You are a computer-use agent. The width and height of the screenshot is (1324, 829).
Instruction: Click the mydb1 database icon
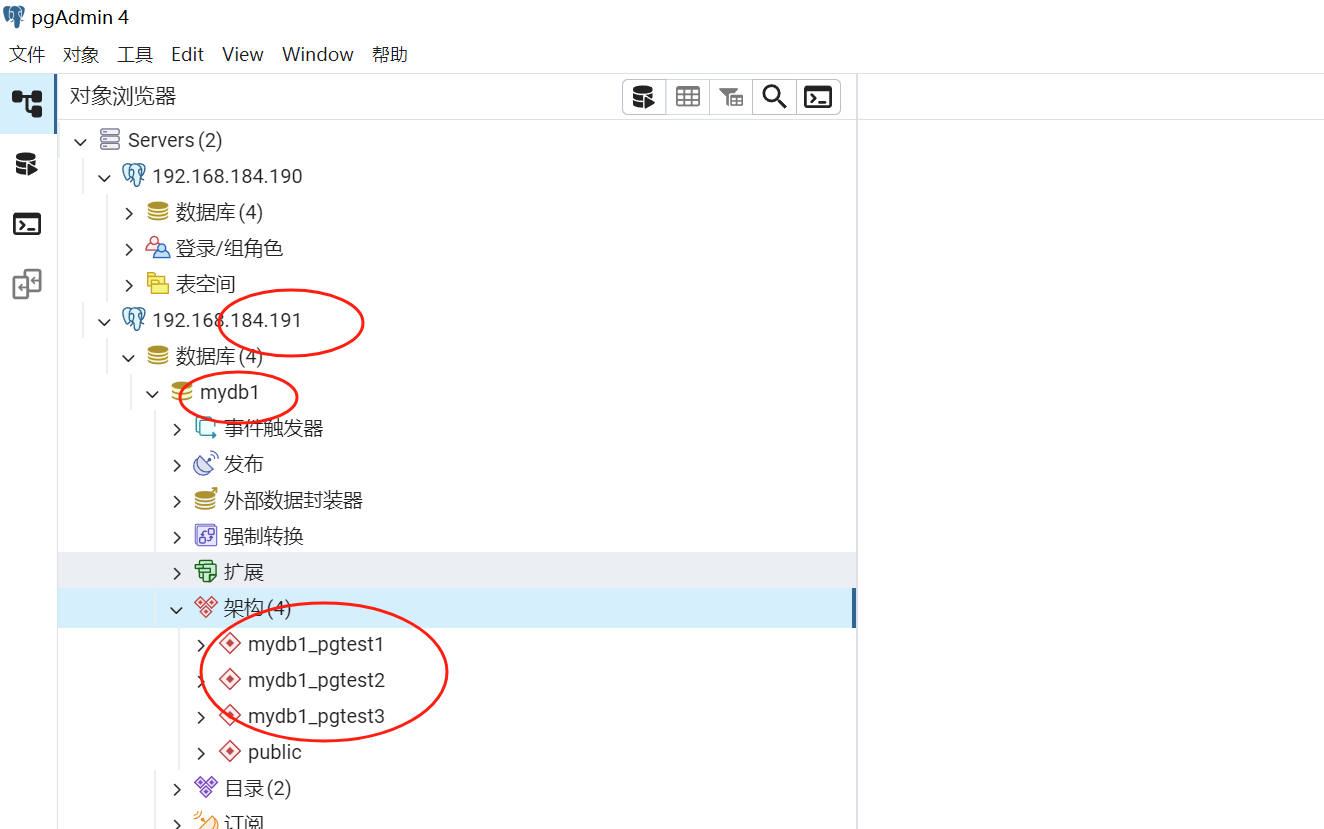[x=182, y=392]
